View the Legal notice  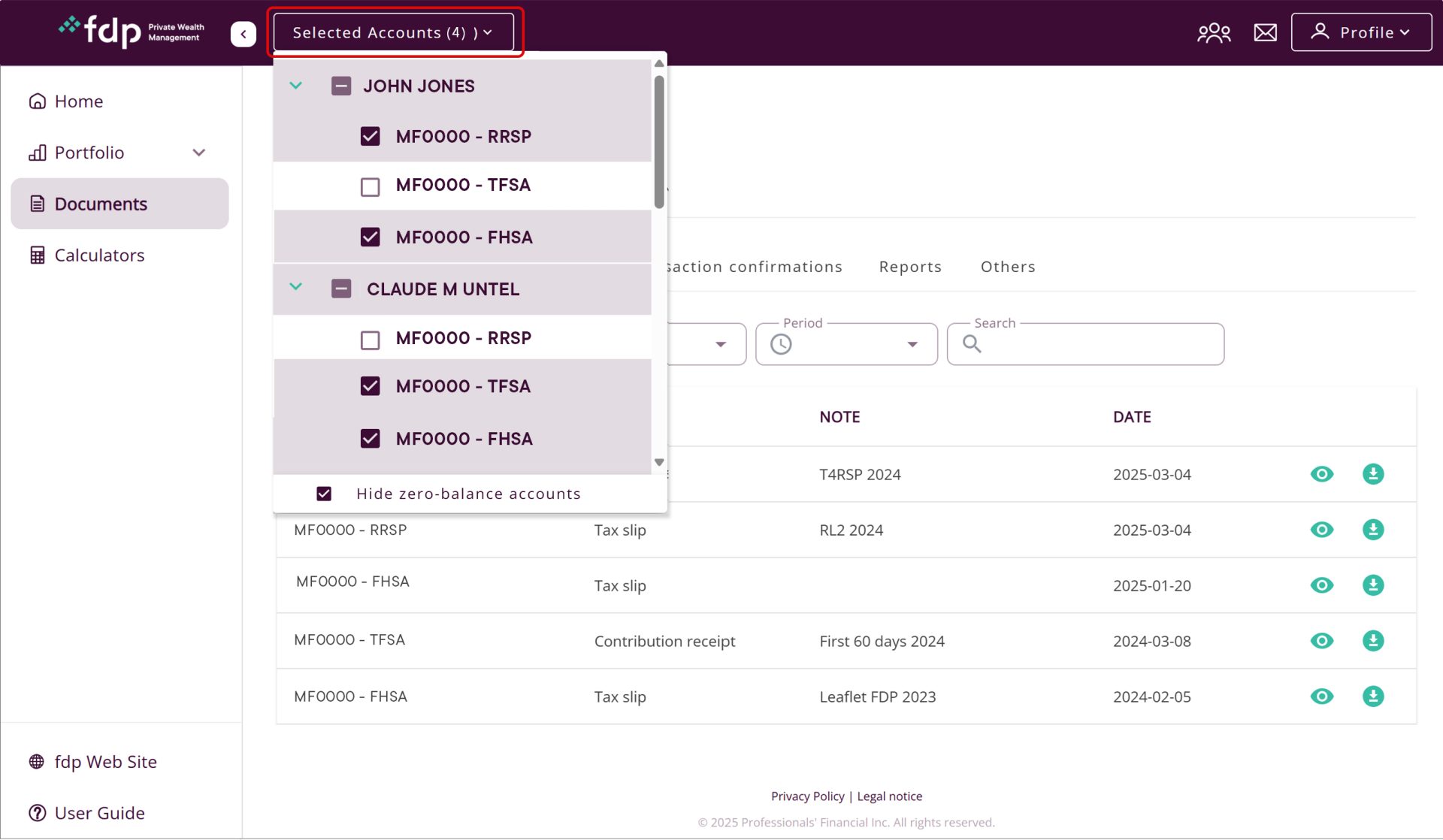[x=890, y=796]
